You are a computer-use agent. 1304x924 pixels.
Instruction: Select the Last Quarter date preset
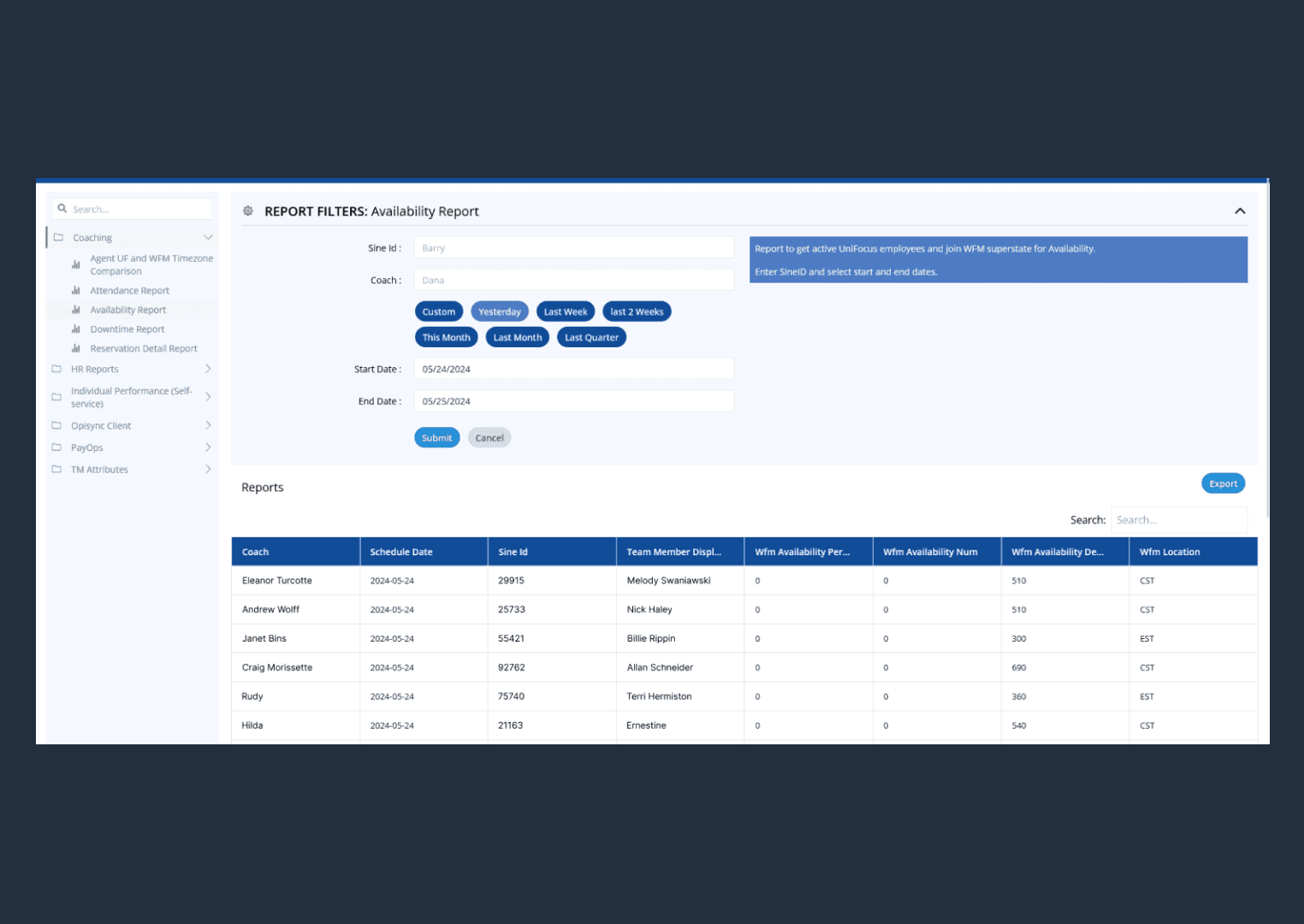pos(591,338)
